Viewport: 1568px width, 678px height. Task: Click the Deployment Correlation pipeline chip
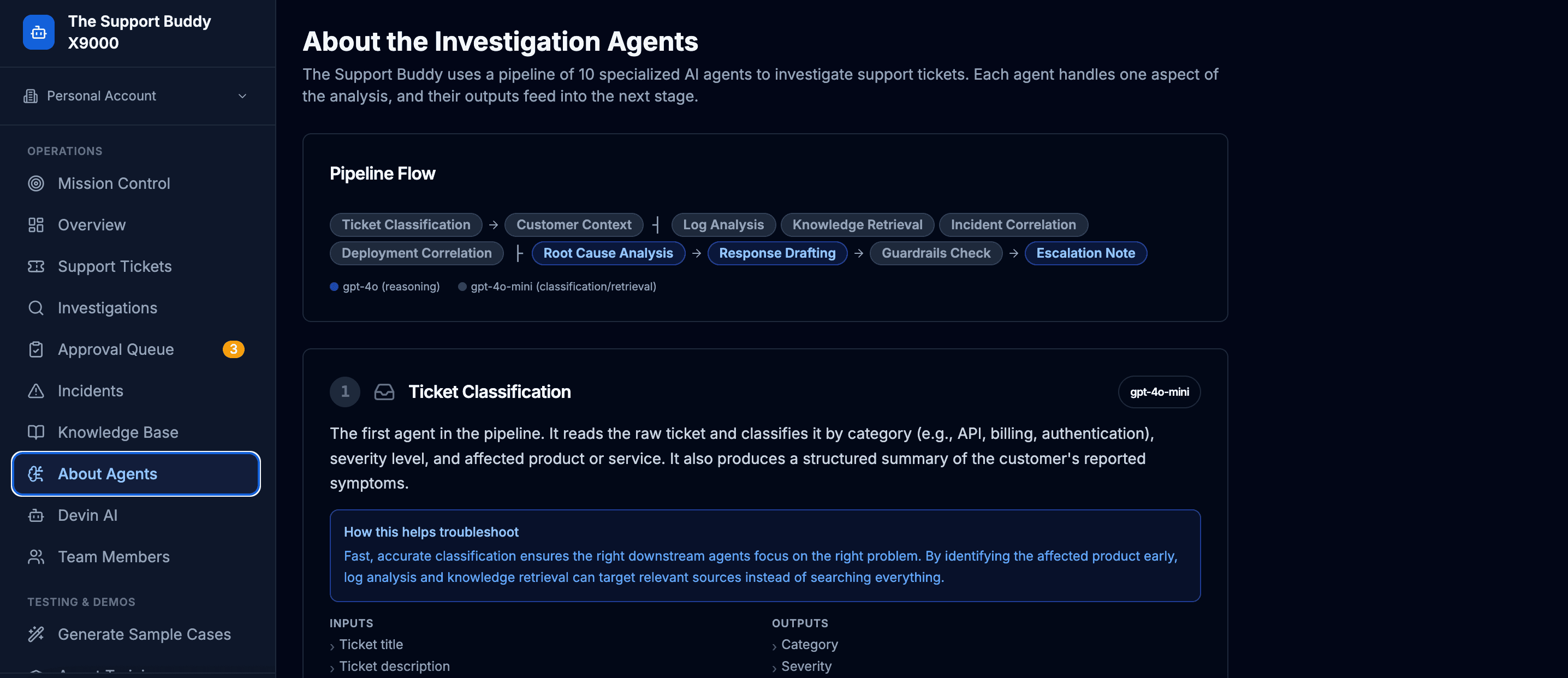417,253
